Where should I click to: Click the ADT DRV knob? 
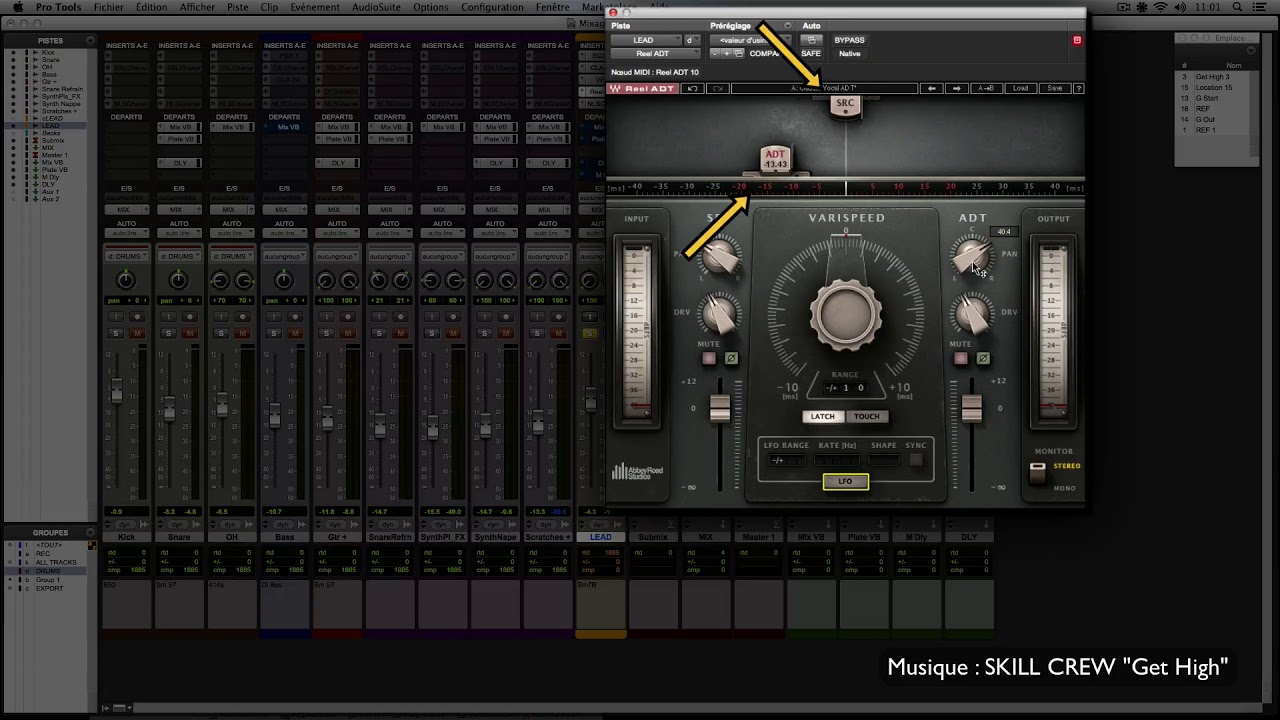(972, 315)
